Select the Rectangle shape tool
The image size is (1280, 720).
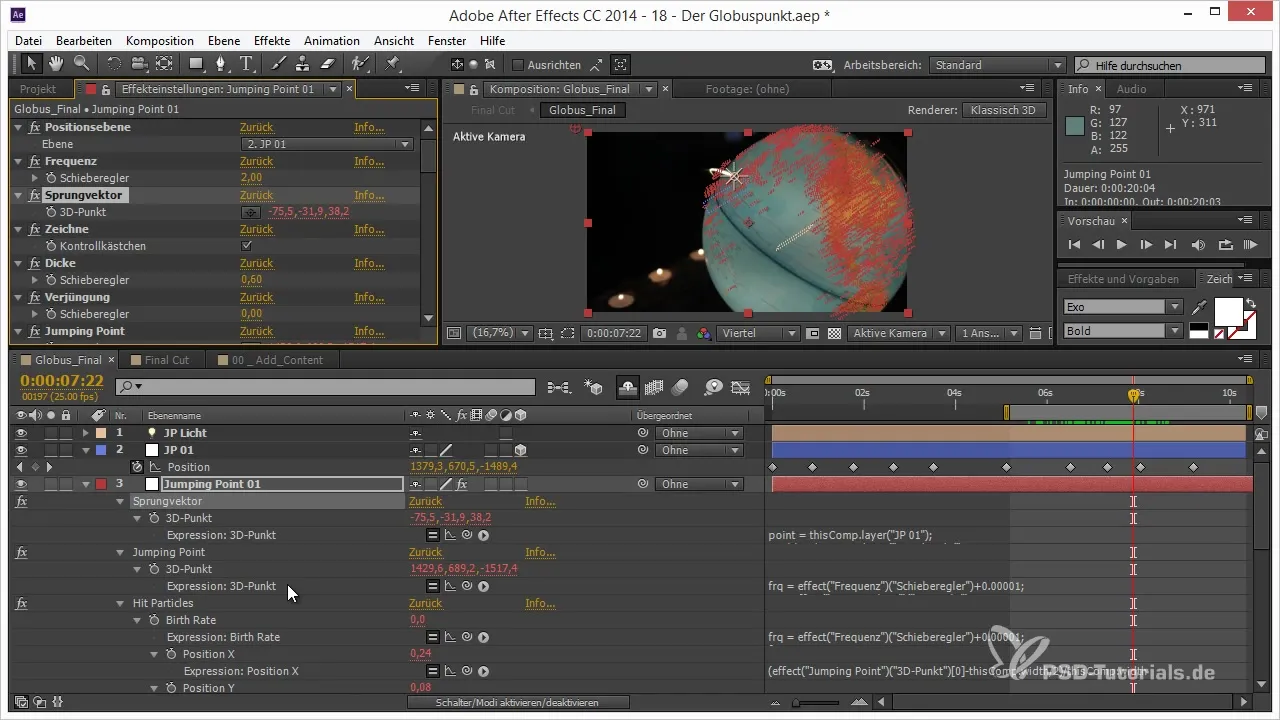(x=196, y=64)
